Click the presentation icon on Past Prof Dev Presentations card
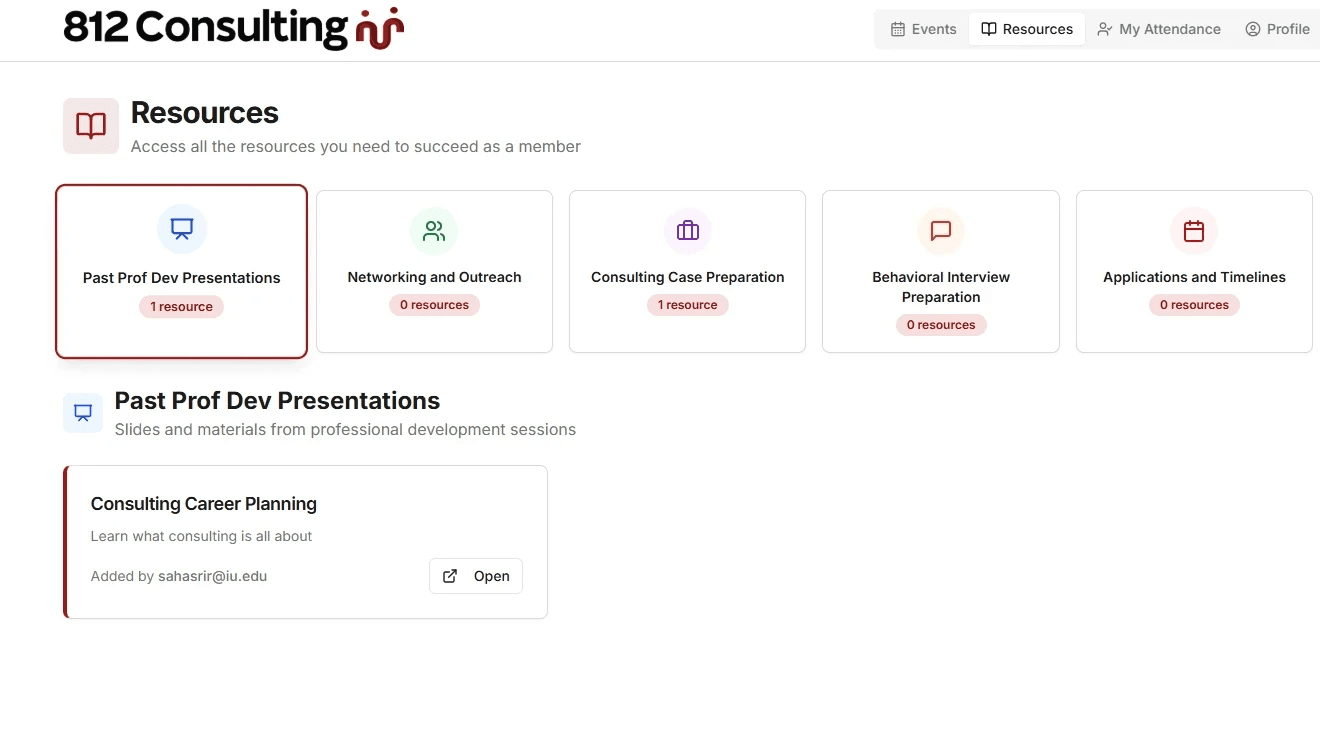Viewport: 1320px width, 733px height. pos(181,228)
